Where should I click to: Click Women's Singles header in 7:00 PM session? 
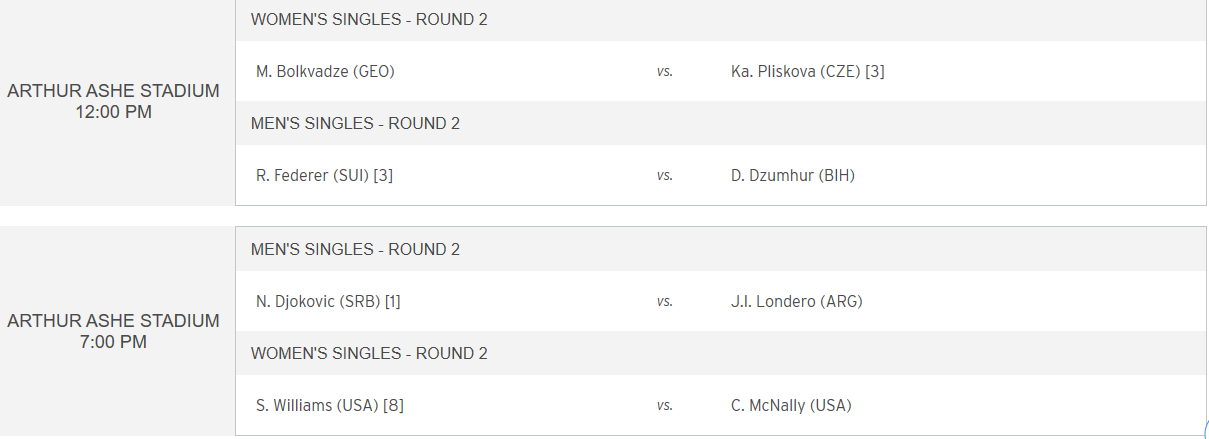tap(369, 353)
